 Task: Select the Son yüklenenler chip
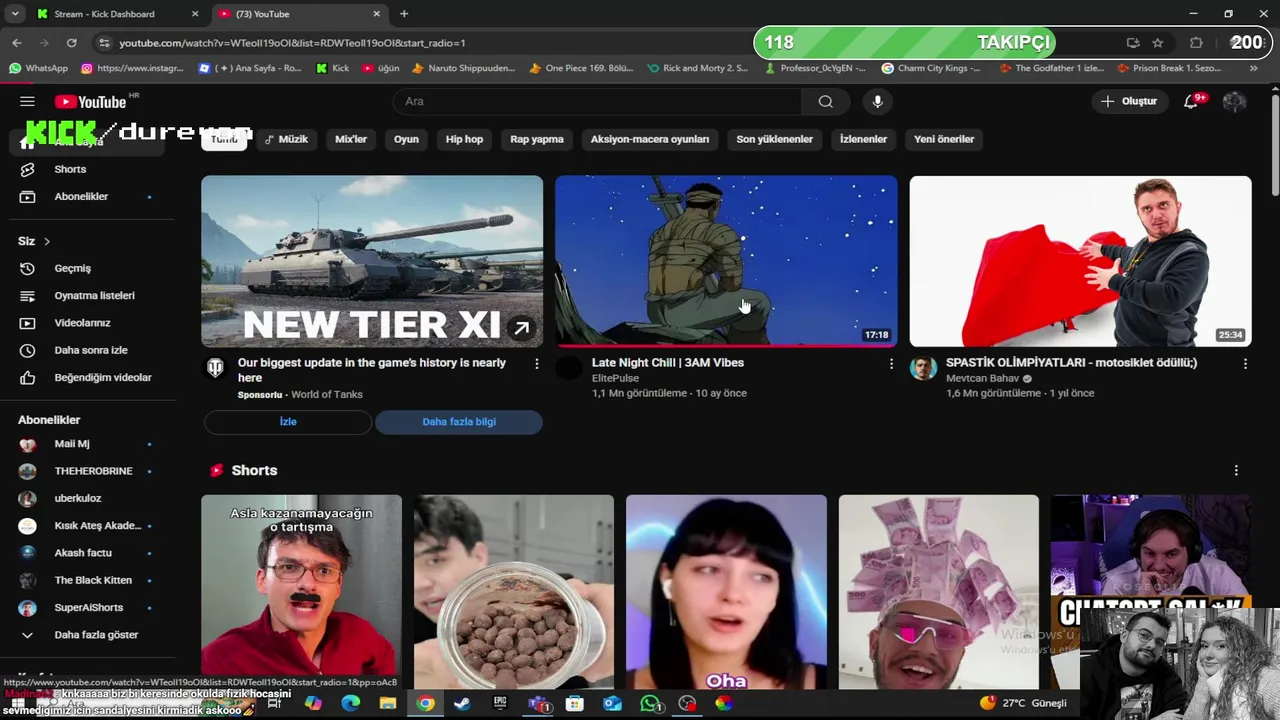(x=775, y=139)
